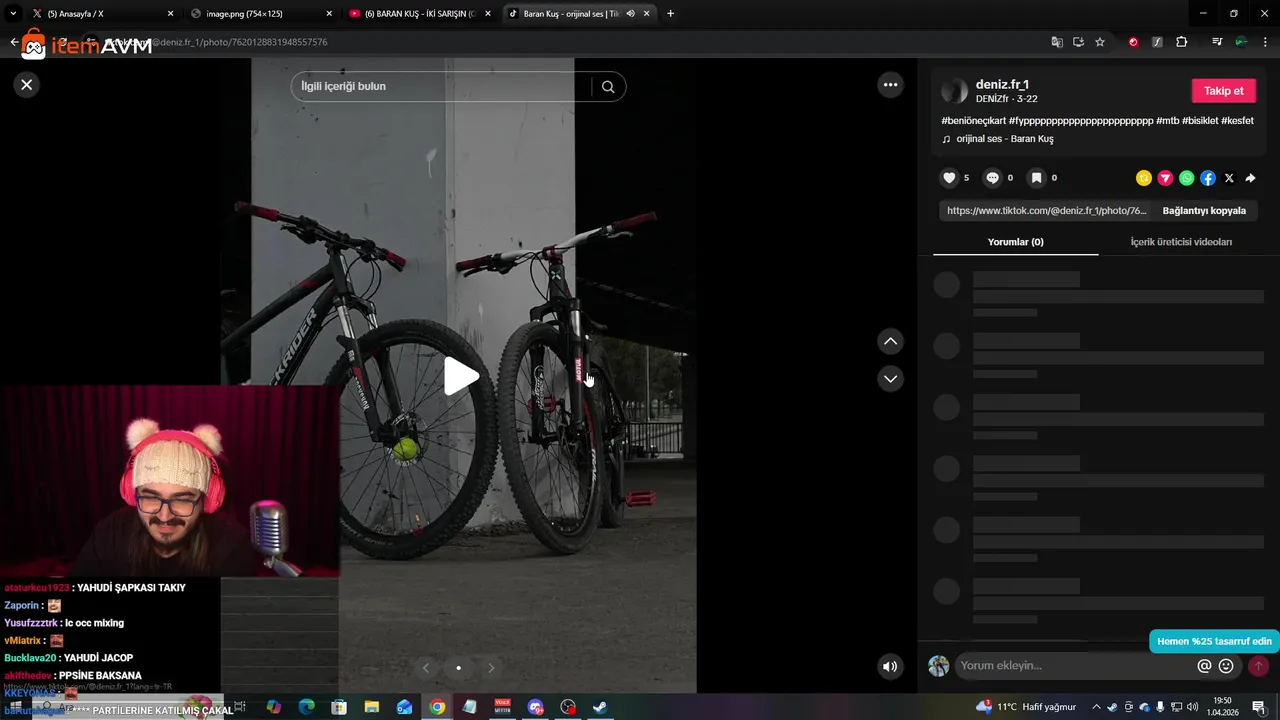
Task: Click the Google Translate icon in address bar
Action: click(x=1057, y=42)
